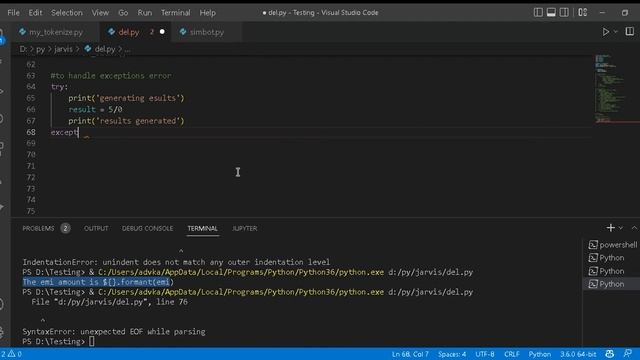Select the Terminal panel tab
The width and height of the screenshot is (640, 360).
click(x=202, y=229)
